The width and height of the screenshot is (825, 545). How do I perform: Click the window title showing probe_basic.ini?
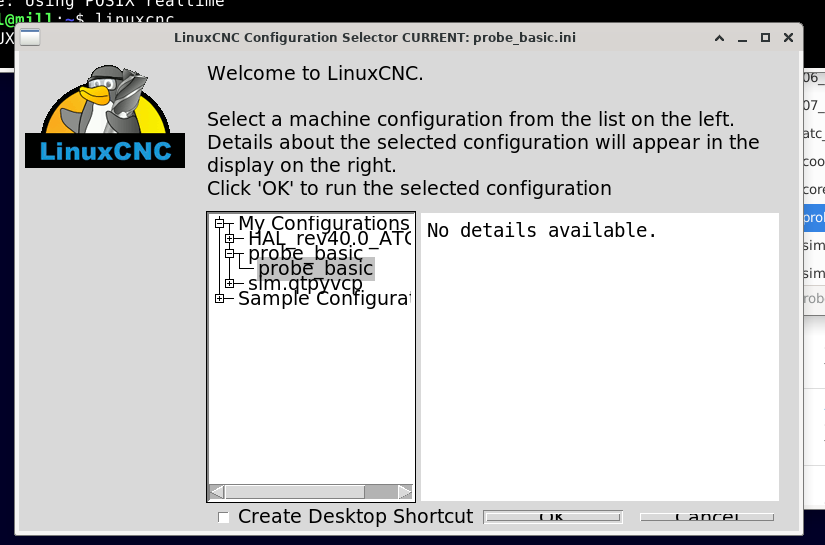pos(375,38)
